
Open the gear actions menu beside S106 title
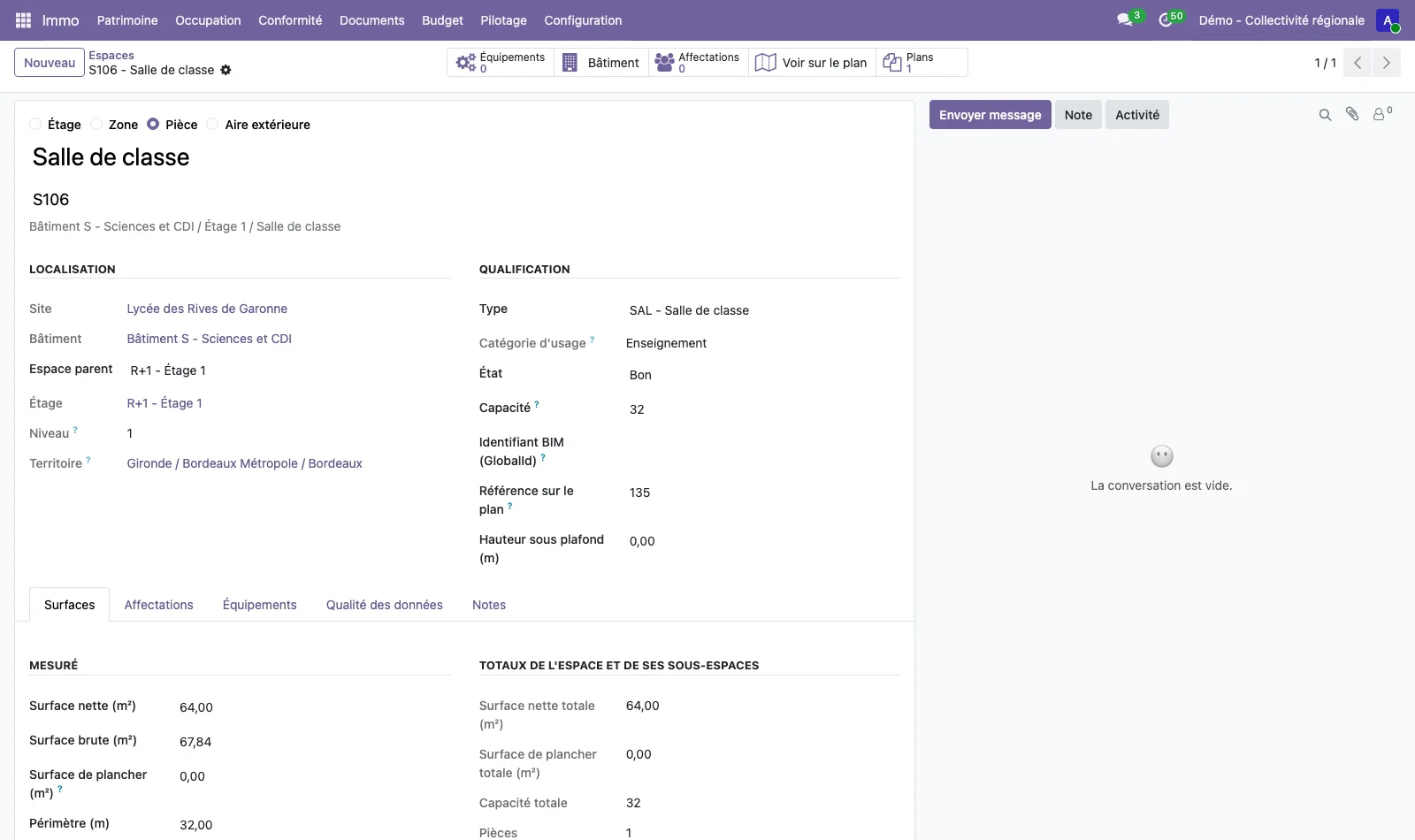tap(226, 70)
